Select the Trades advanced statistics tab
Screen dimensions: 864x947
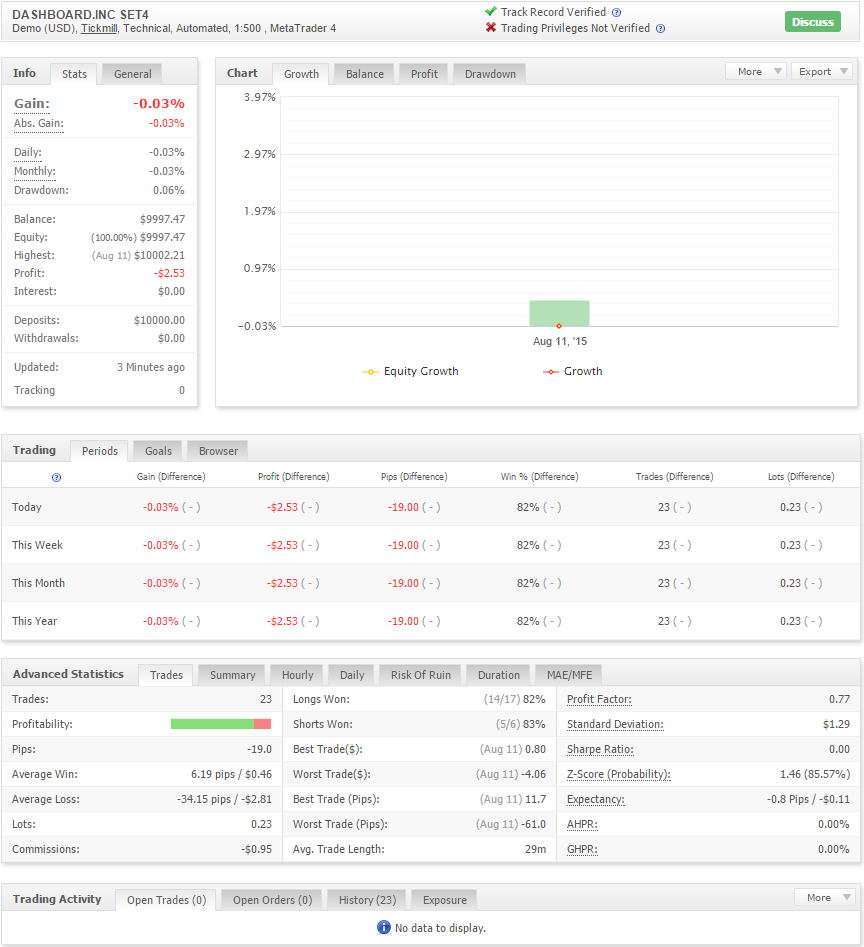tap(166, 675)
